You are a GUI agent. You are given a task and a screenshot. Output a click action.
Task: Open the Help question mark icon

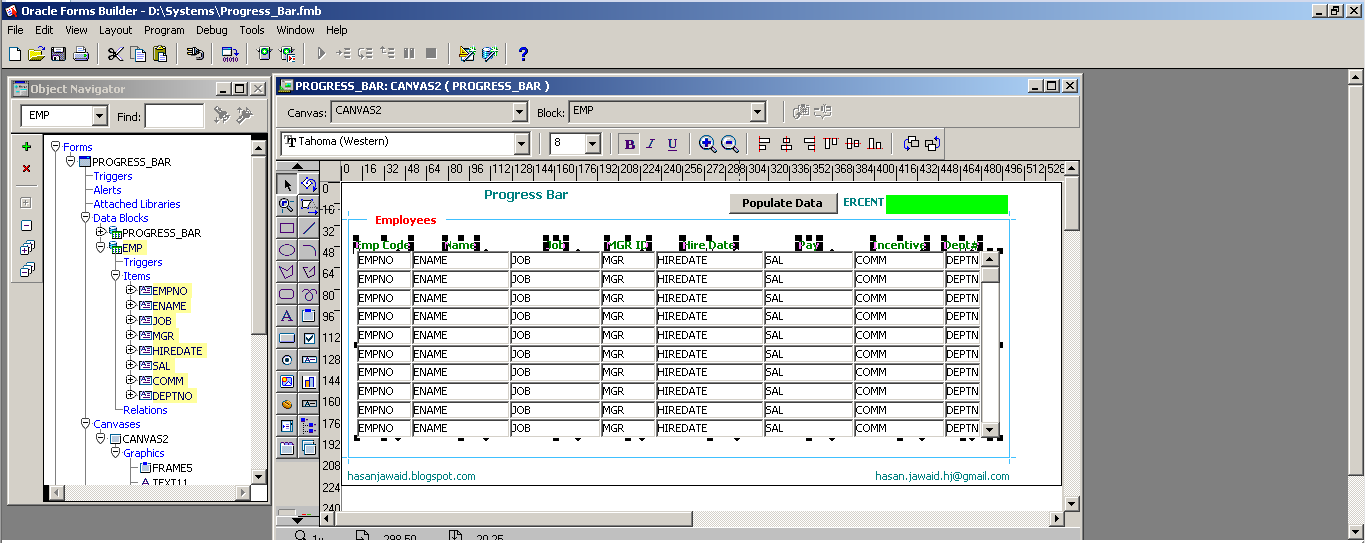coord(523,54)
